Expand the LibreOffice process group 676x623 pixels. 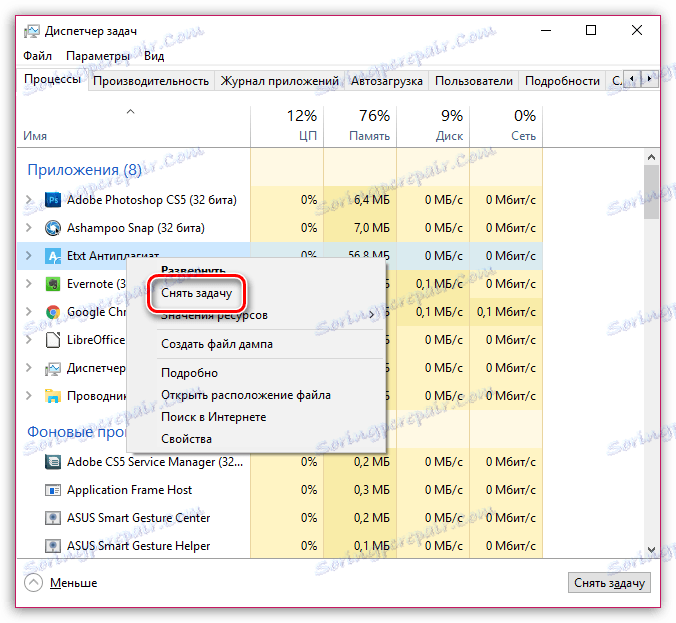click(x=29, y=340)
